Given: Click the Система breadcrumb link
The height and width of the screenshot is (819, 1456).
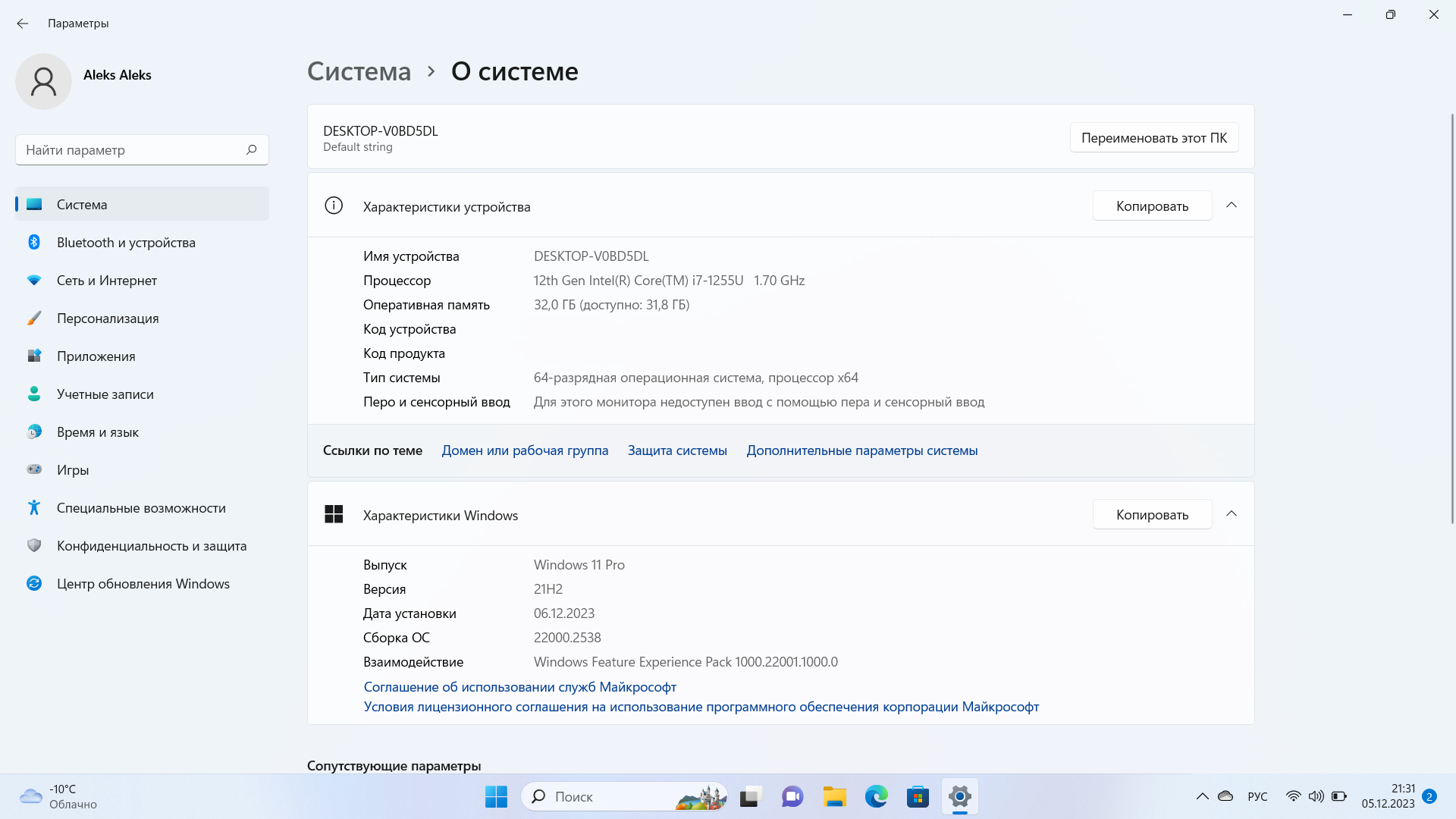Looking at the screenshot, I should (359, 71).
